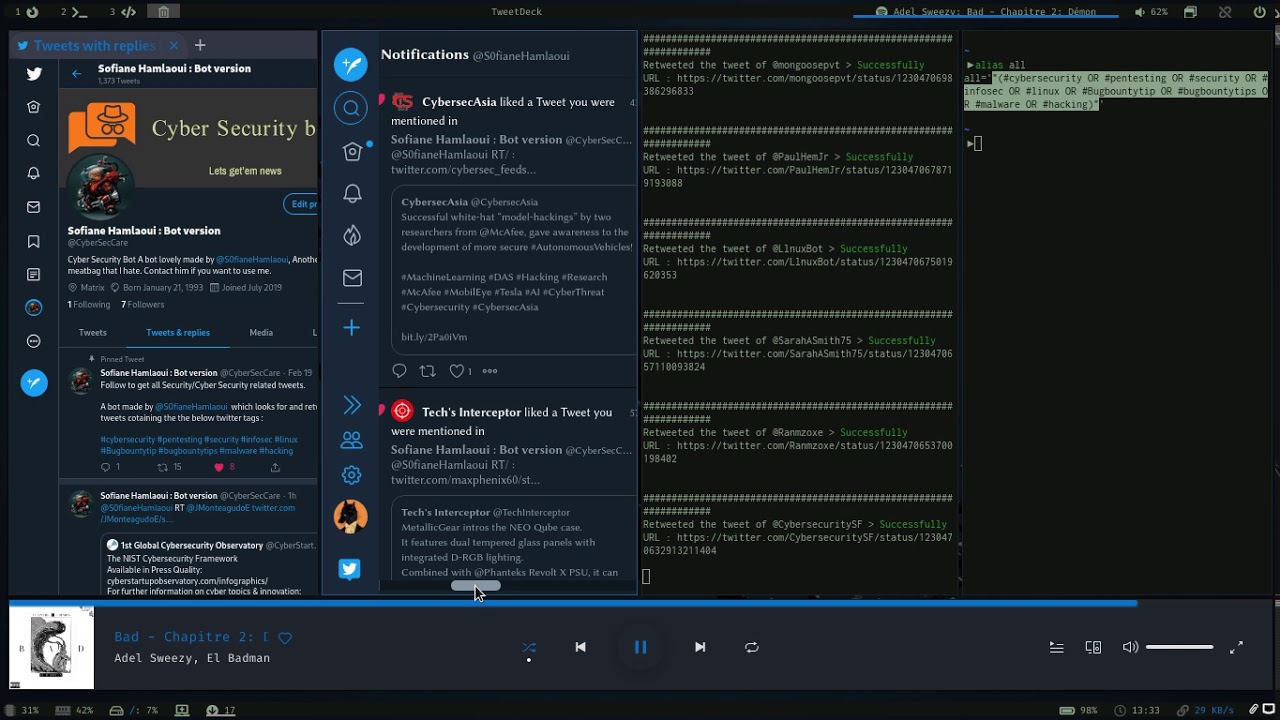Open the #cybersecurity hashtag in pinned tweet
The width and height of the screenshot is (1280, 720).
point(128,440)
